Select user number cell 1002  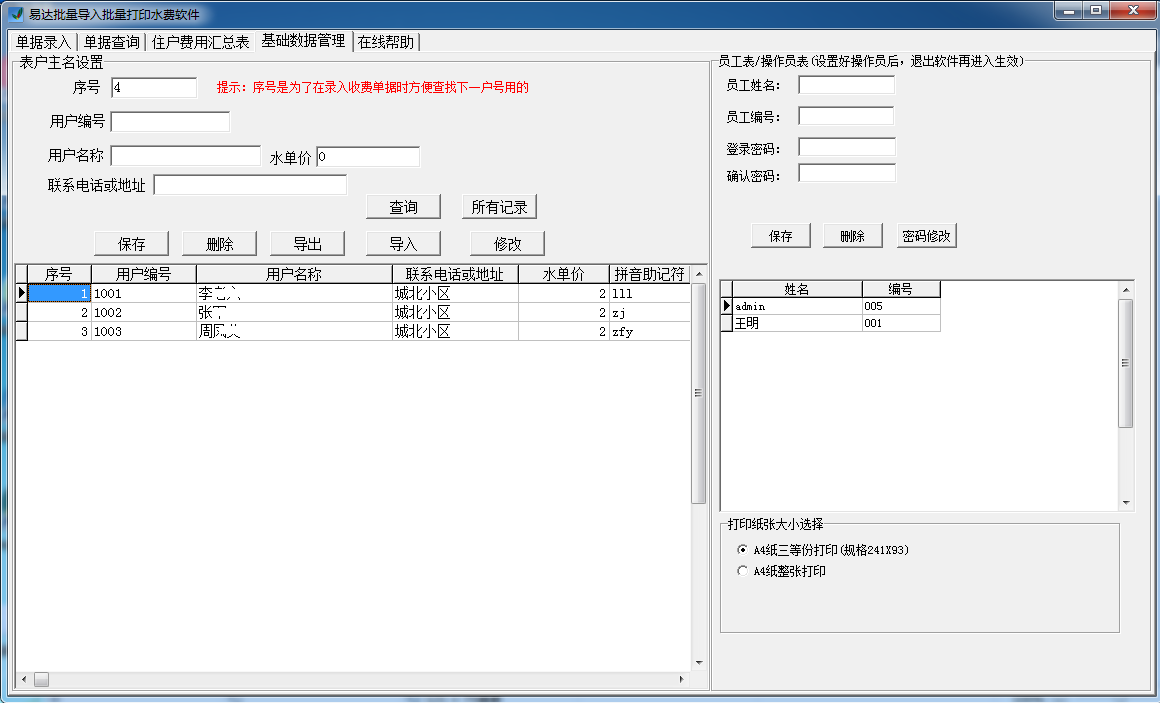point(144,312)
